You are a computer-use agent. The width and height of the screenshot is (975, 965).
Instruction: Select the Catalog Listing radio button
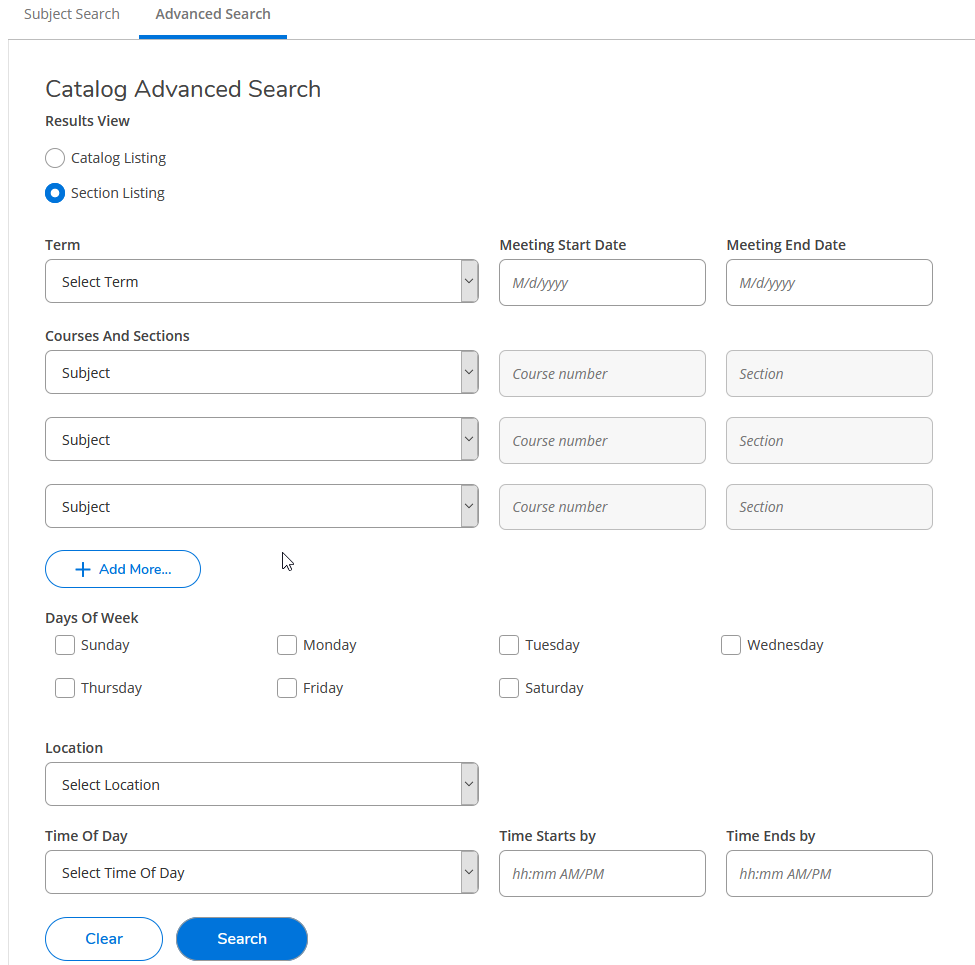click(x=55, y=158)
